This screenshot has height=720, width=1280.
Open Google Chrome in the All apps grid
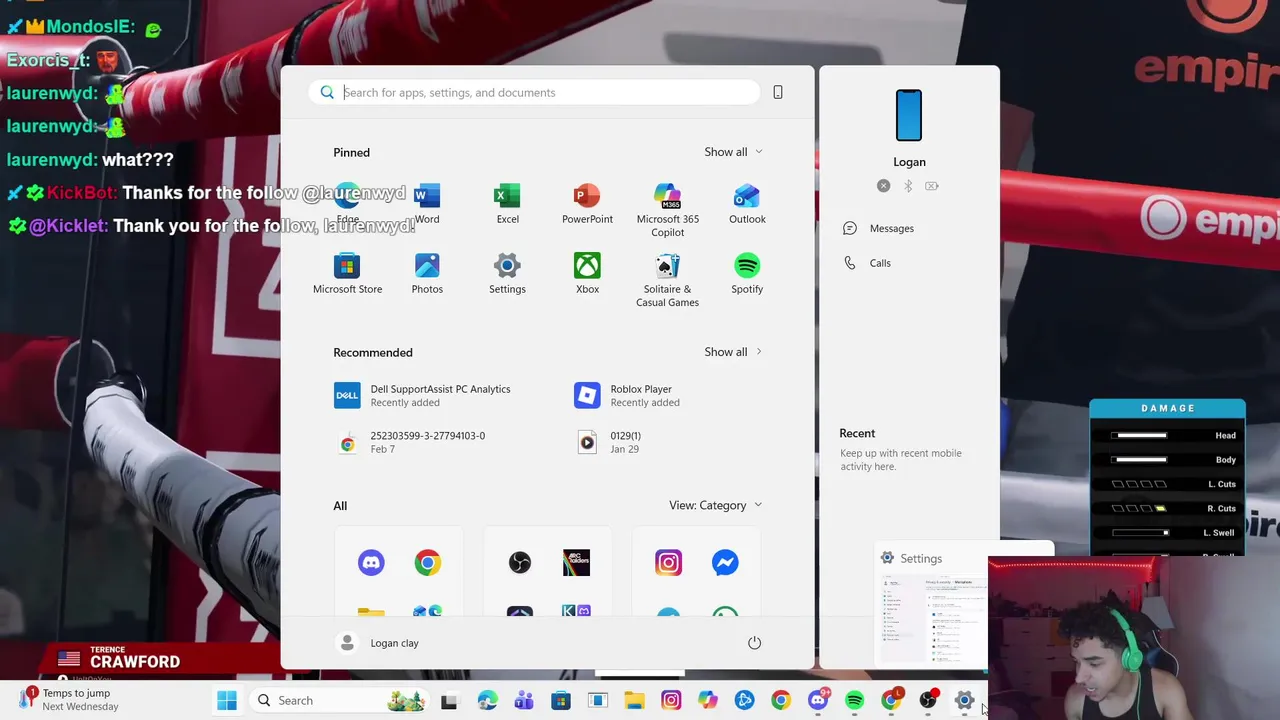[x=428, y=563]
